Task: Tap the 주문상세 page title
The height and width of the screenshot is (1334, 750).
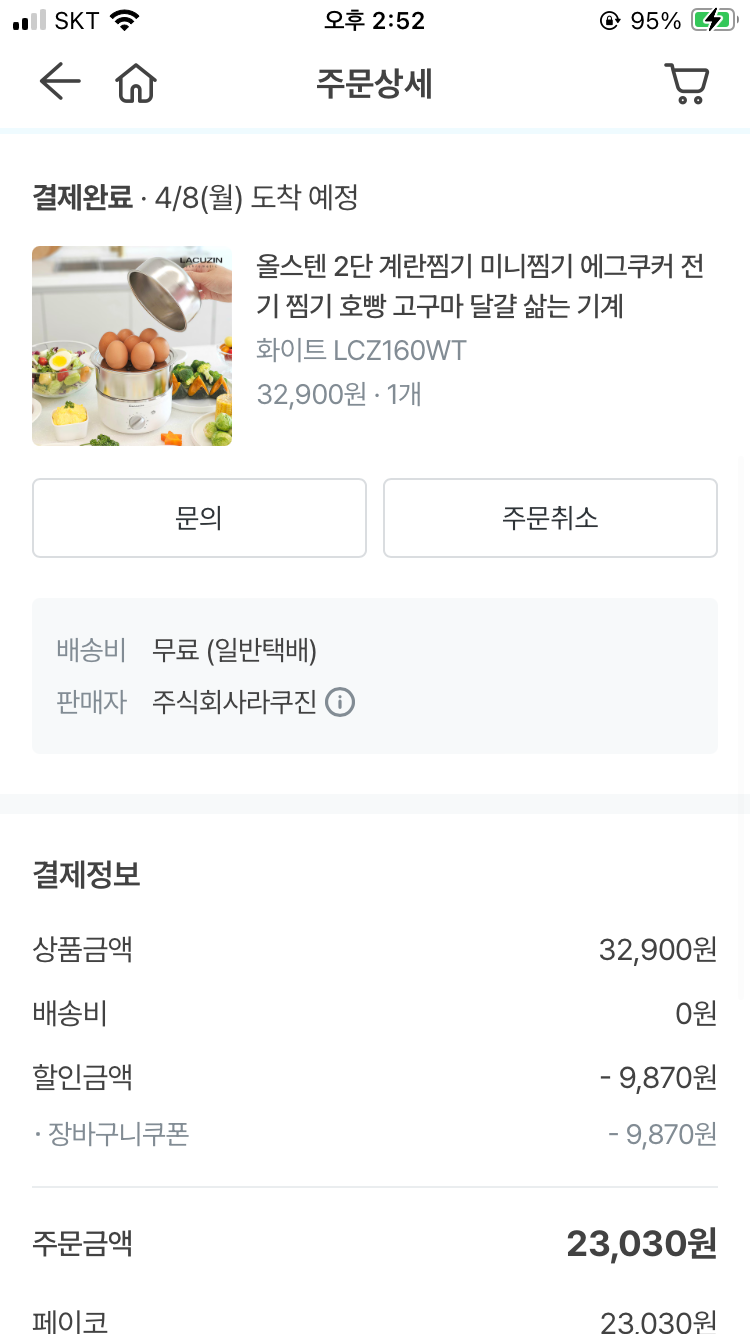Action: [374, 84]
